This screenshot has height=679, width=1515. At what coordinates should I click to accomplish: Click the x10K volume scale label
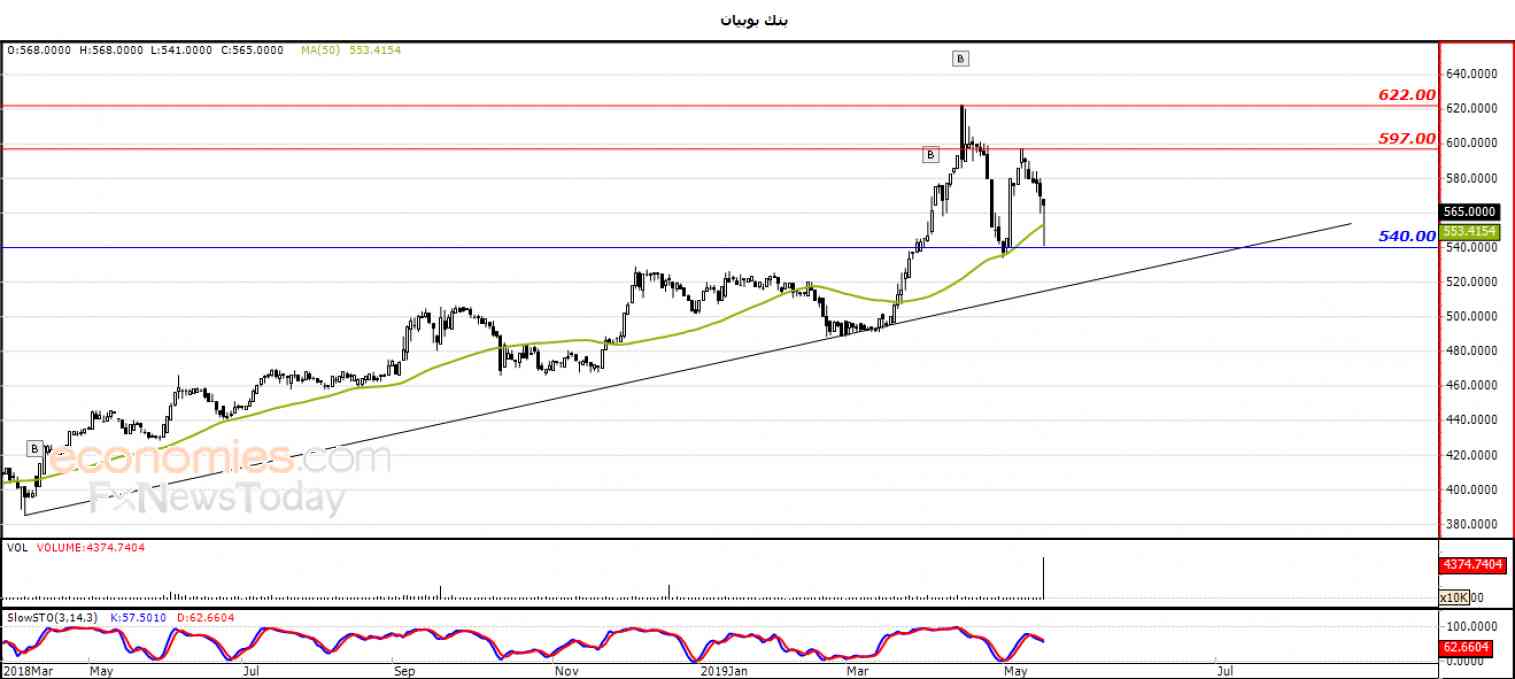coord(1454,597)
